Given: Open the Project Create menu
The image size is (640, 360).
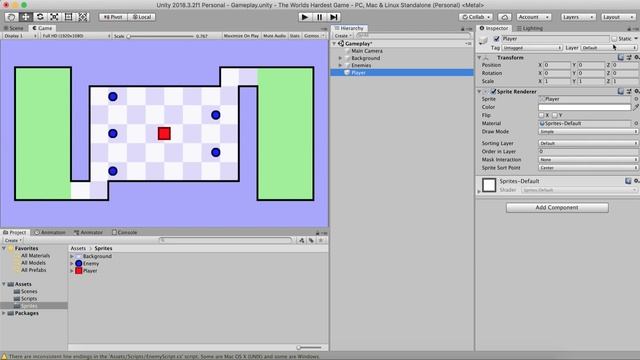Looking at the screenshot, I should [13, 240].
